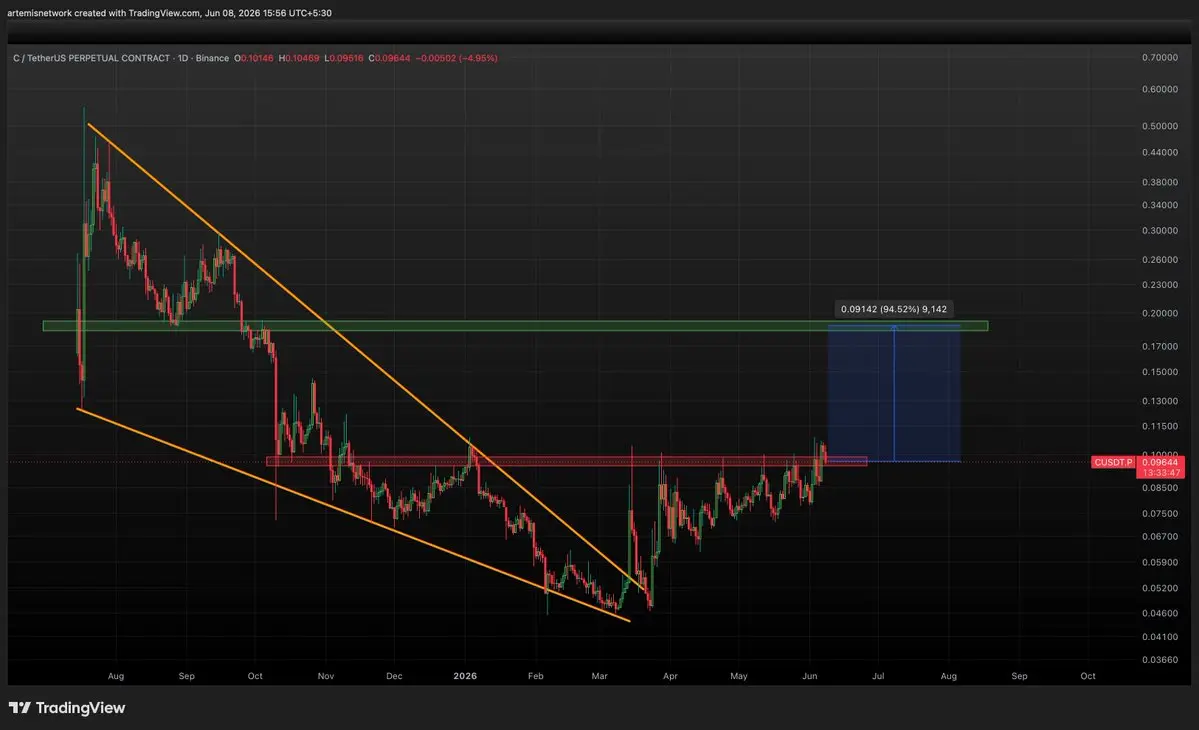Click the 0.70000 price axis label
This screenshot has width=1199, height=730.
(1159, 58)
